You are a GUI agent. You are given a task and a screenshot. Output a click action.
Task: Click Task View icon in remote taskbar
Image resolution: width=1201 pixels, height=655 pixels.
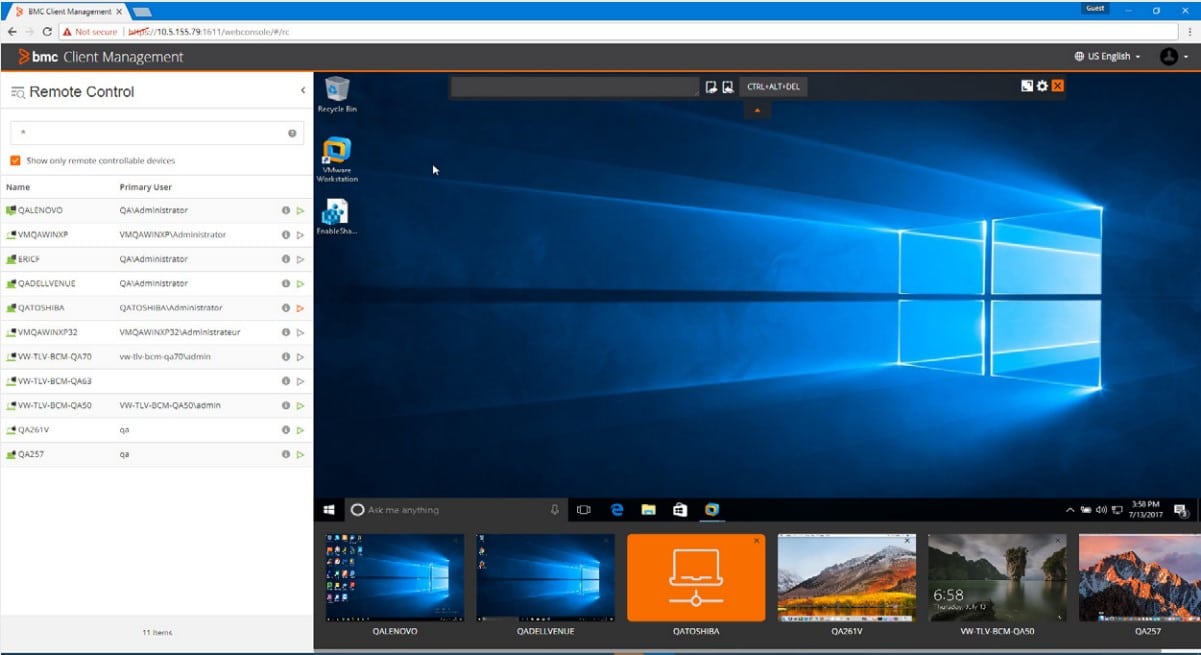pos(584,510)
